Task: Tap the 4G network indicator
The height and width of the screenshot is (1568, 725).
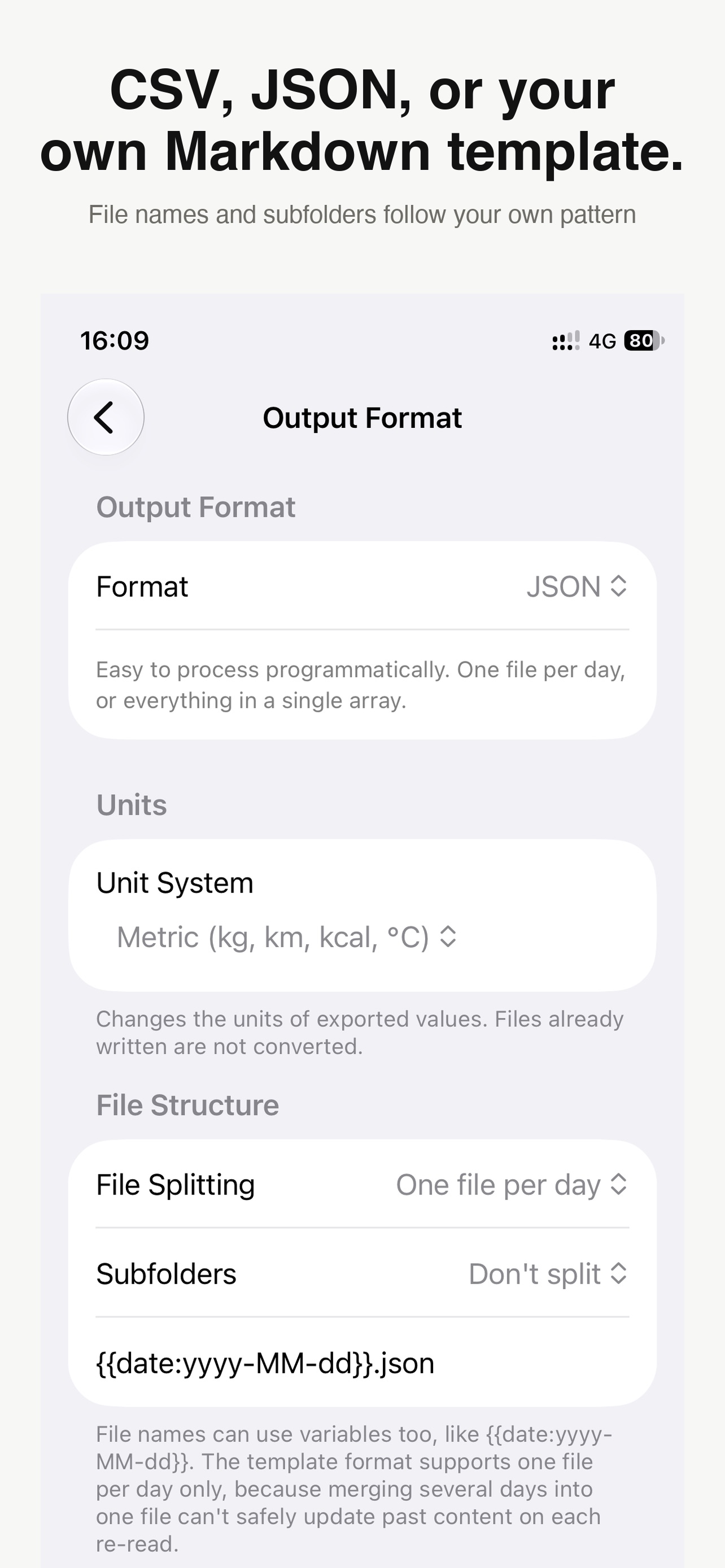Action: [602, 341]
